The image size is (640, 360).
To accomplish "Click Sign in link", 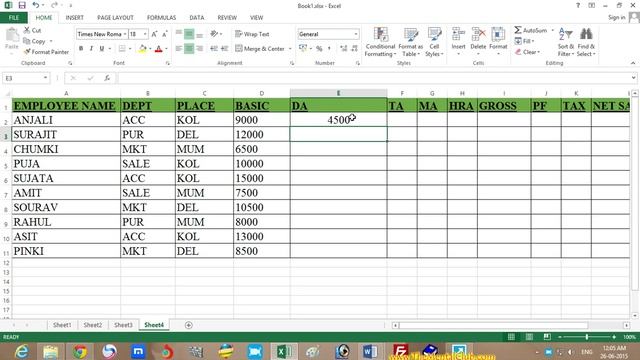I will [x=616, y=17].
